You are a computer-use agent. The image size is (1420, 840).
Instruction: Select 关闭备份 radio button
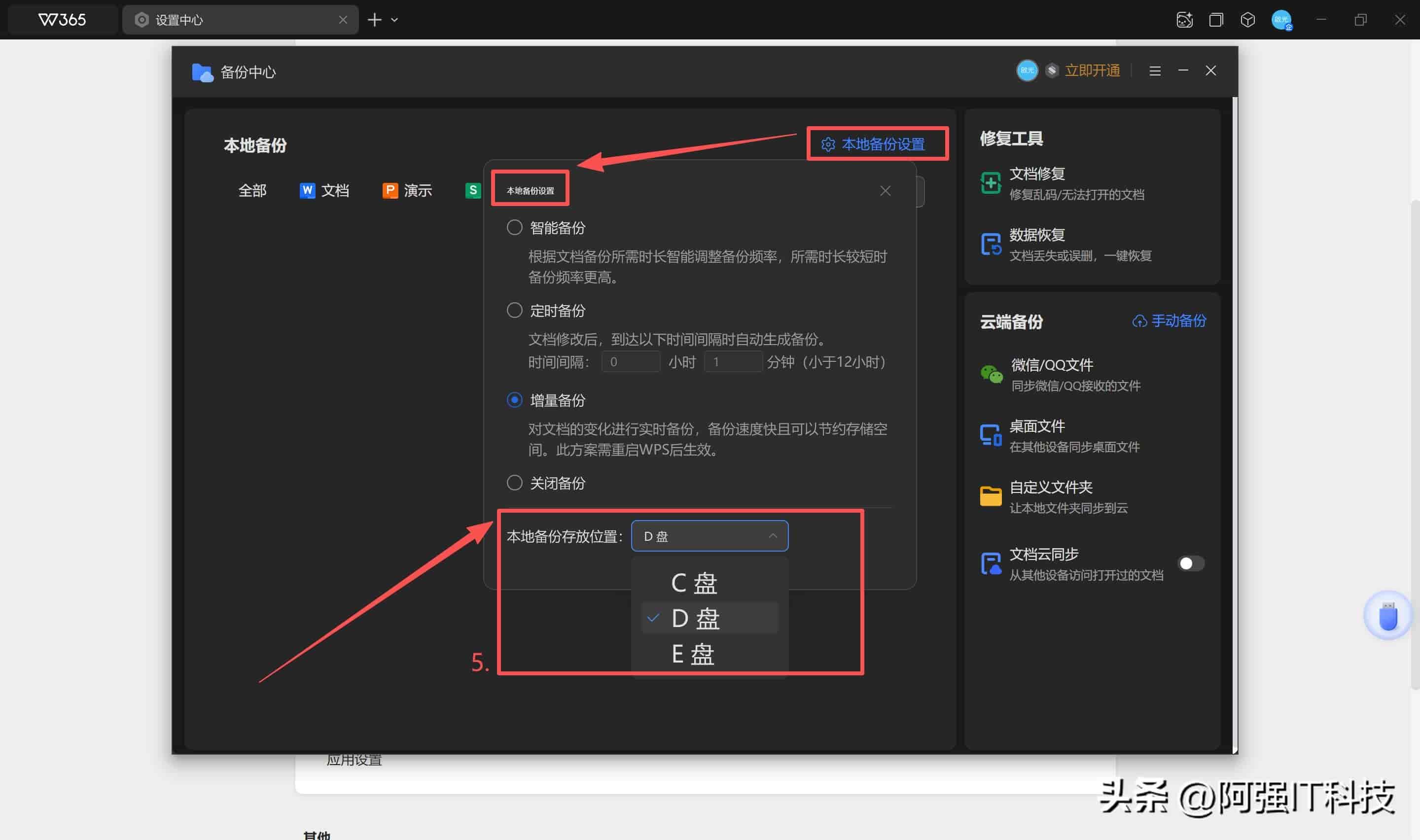(514, 483)
